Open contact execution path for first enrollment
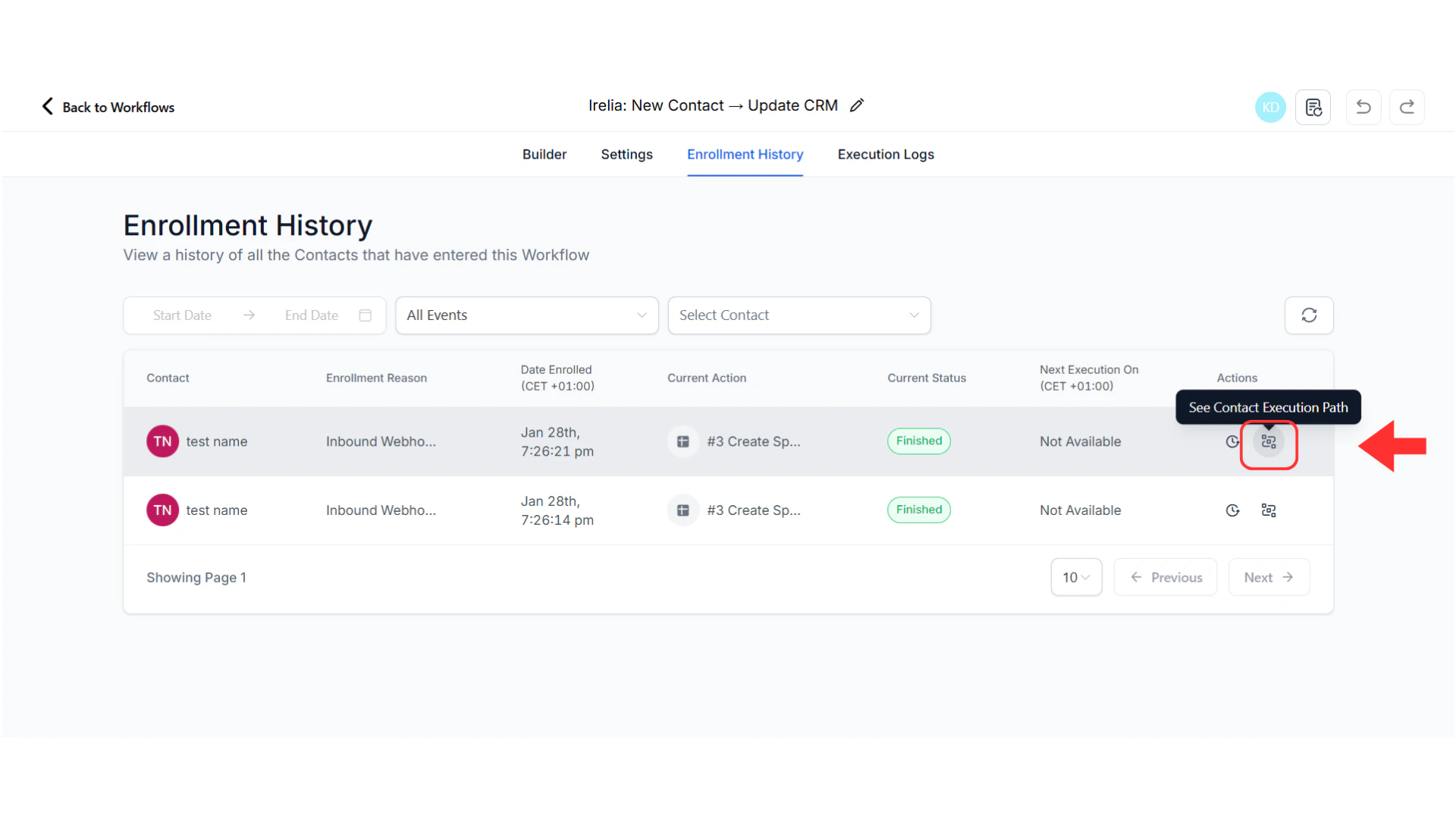 (1269, 443)
